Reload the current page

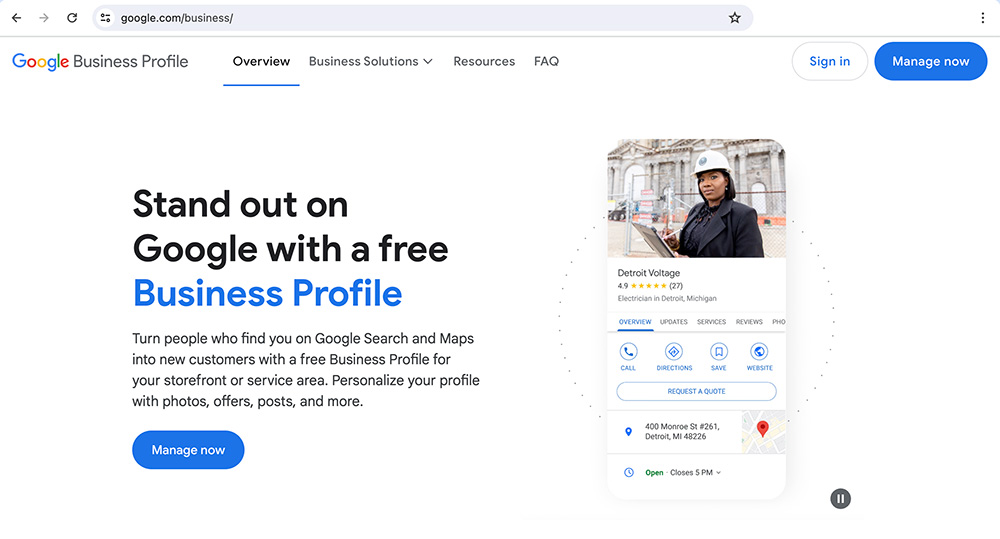tap(72, 18)
